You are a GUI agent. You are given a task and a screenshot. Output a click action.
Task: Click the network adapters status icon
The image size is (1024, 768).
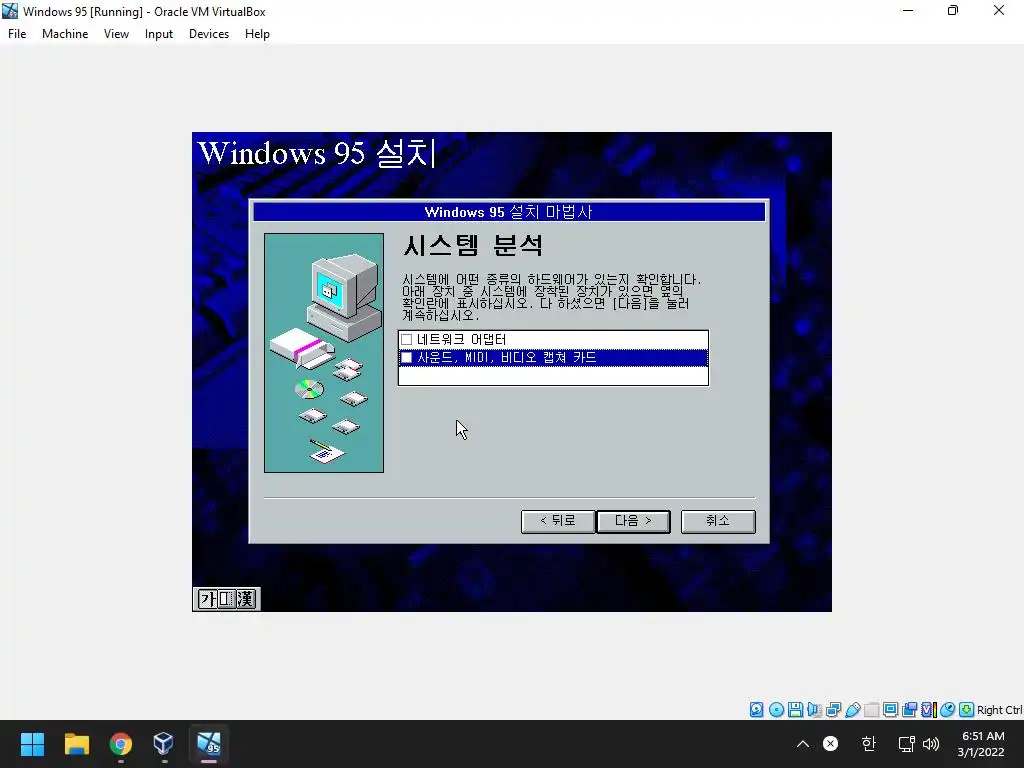tap(833, 710)
